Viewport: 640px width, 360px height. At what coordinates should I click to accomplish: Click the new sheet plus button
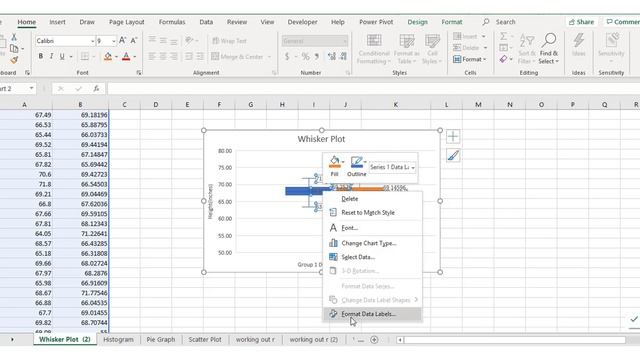(374, 340)
